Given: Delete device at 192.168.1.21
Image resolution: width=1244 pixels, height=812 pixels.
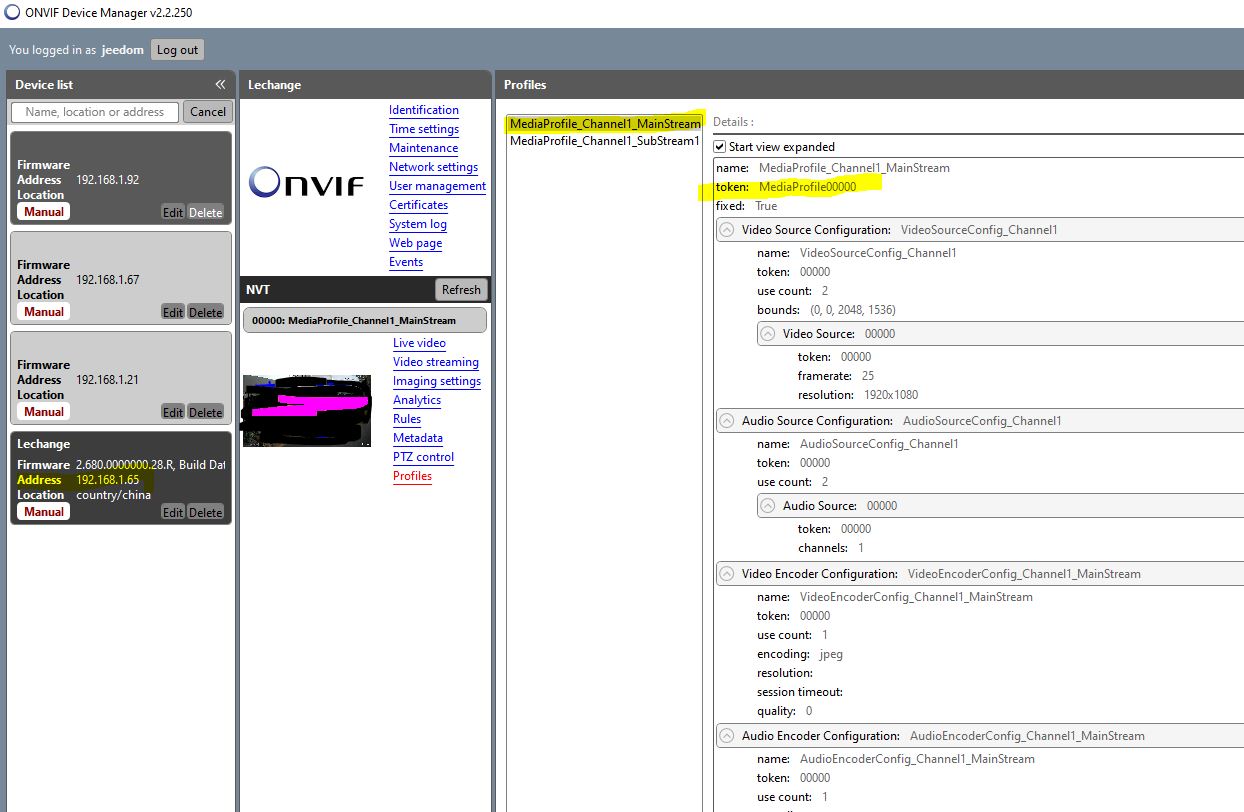Looking at the screenshot, I should click(x=206, y=412).
